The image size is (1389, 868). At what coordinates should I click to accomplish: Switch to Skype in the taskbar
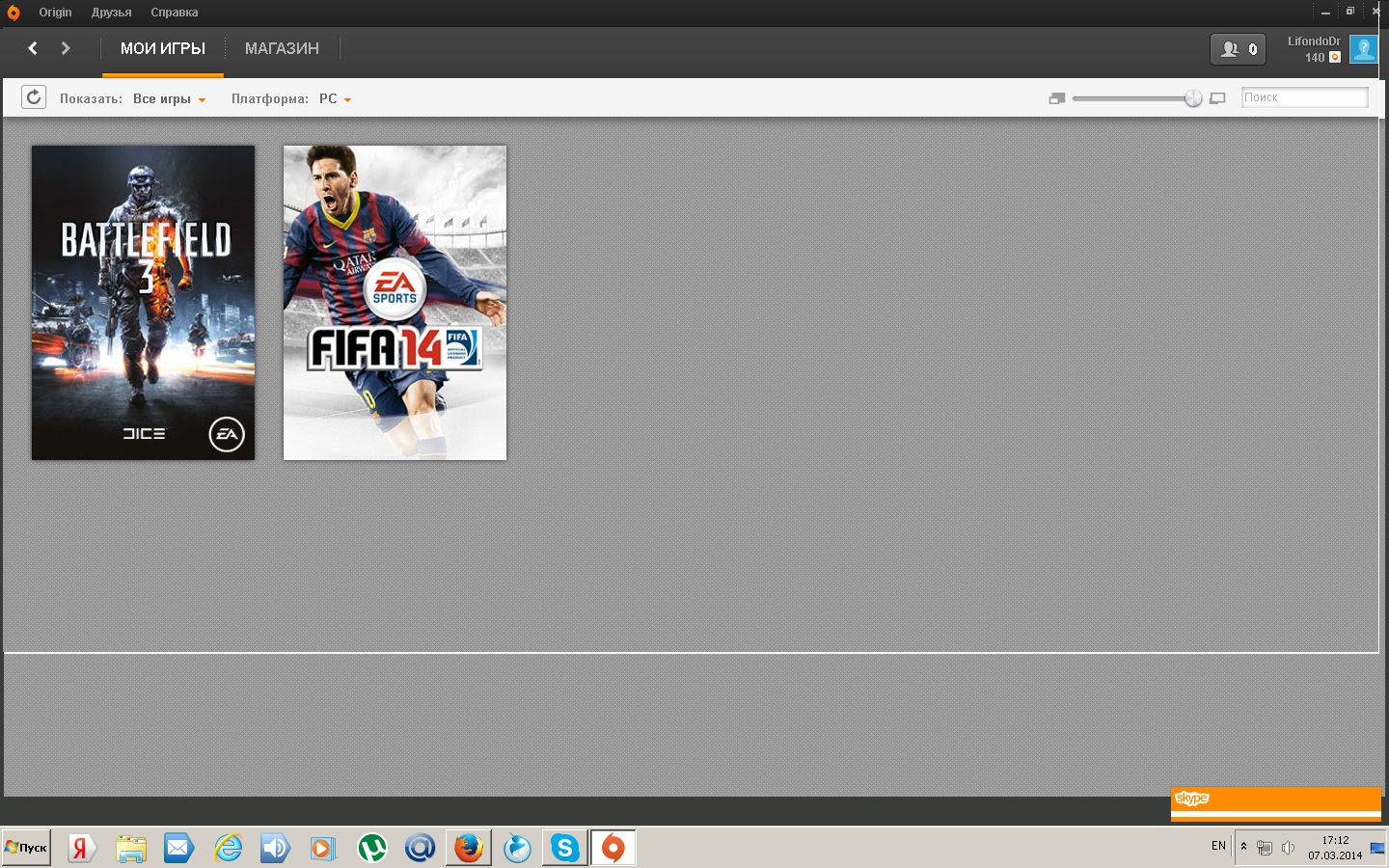[x=564, y=848]
